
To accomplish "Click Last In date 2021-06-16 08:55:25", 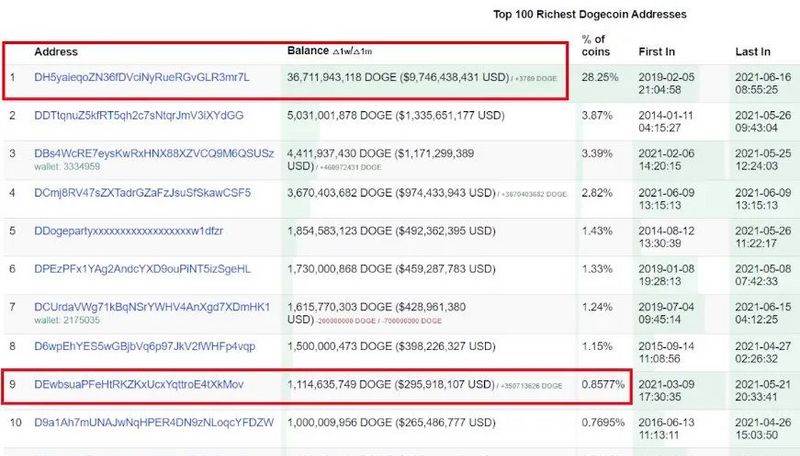I will point(763,84).
